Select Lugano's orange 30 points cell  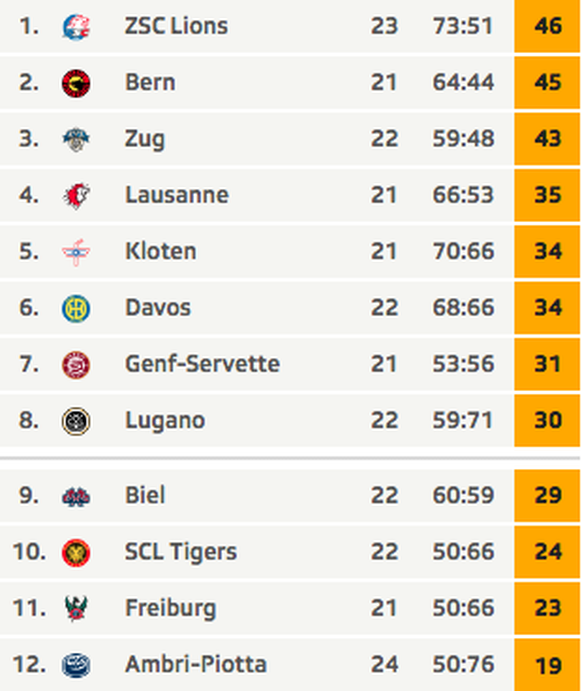(547, 420)
